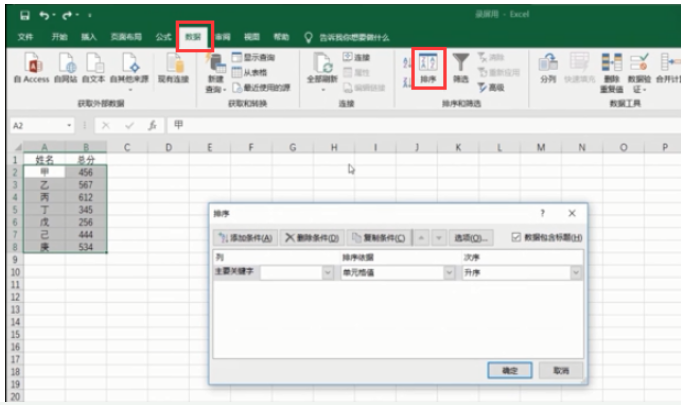Select cell B1 containing 总分
The image size is (681, 405).
pyautogui.click(x=86, y=160)
